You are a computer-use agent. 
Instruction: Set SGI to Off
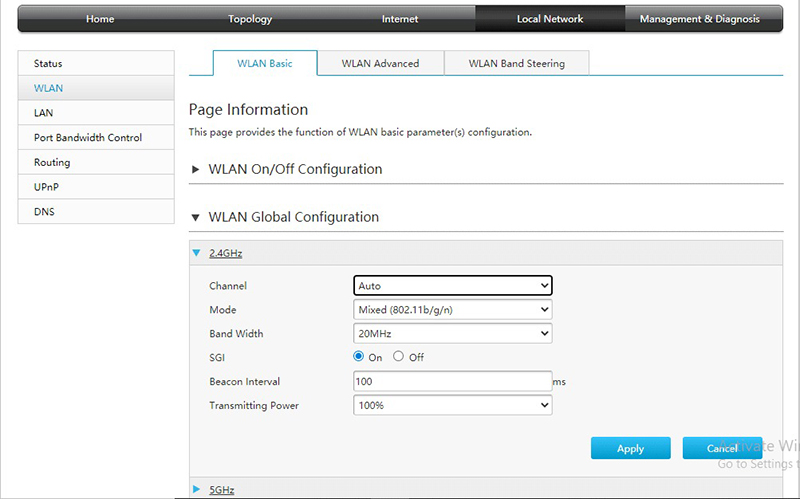coord(398,357)
